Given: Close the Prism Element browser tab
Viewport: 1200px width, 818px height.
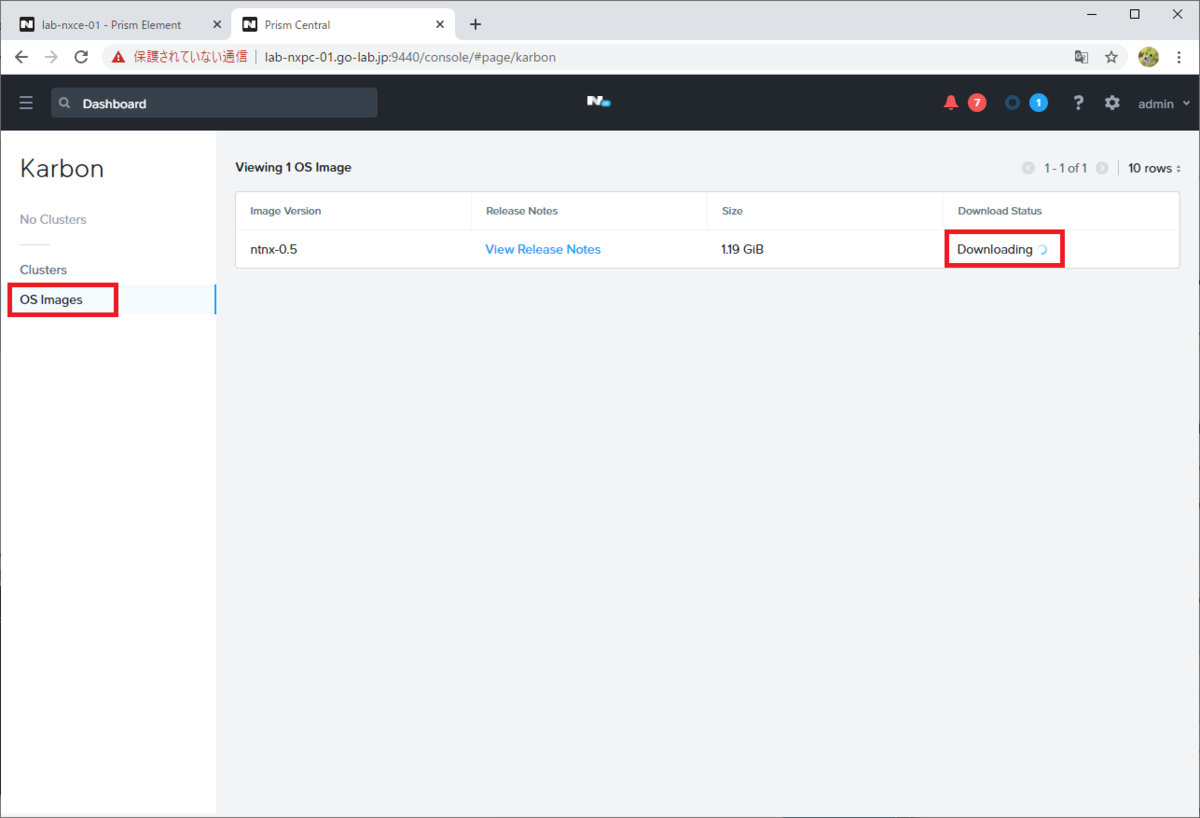Looking at the screenshot, I should tap(216, 24).
